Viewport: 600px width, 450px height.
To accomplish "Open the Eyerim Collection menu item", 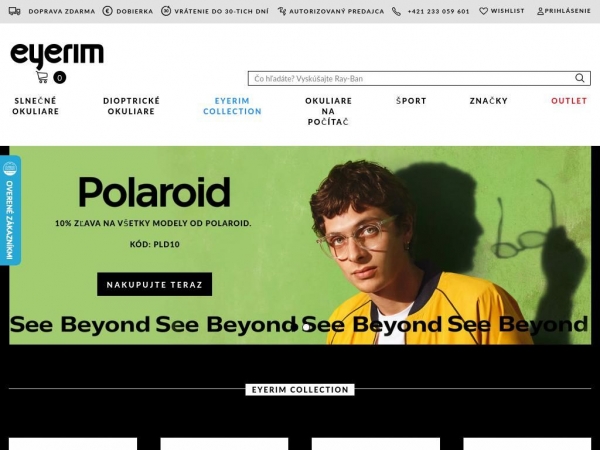I will coord(232,106).
